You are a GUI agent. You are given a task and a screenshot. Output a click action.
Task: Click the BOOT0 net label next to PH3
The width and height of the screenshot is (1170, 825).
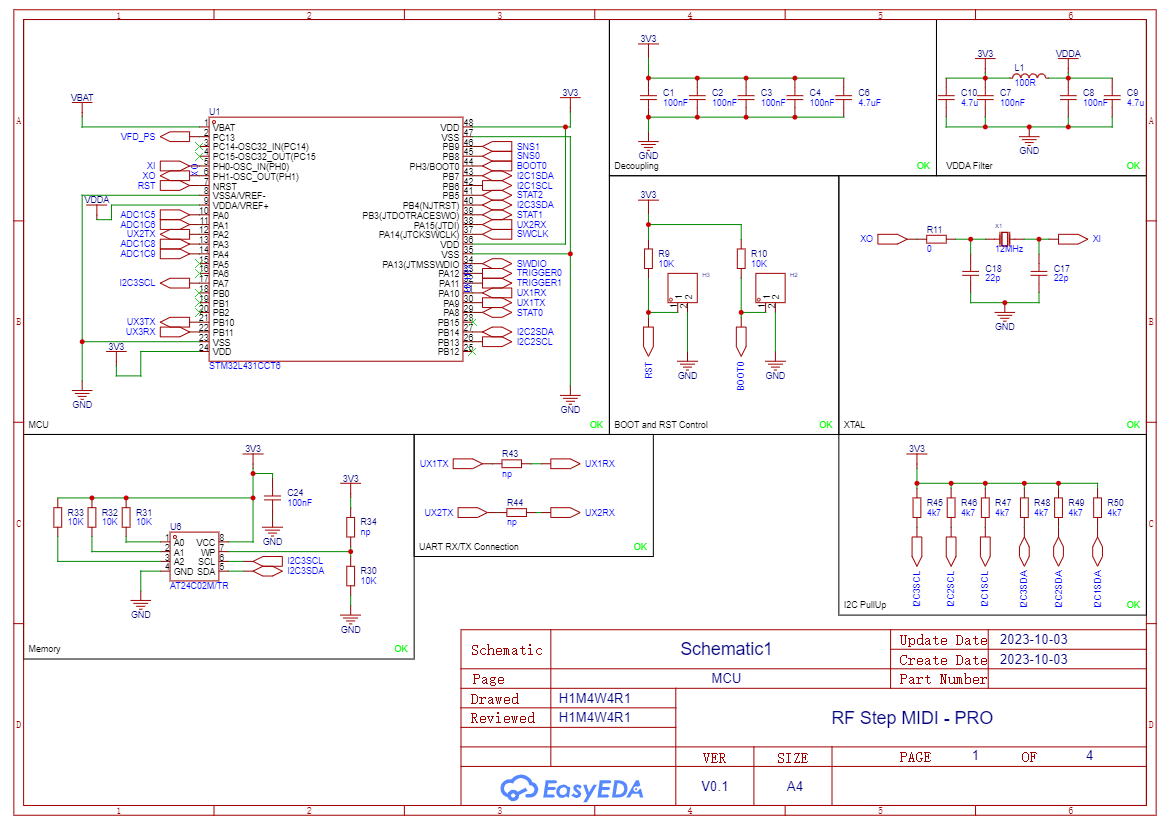(x=531, y=166)
